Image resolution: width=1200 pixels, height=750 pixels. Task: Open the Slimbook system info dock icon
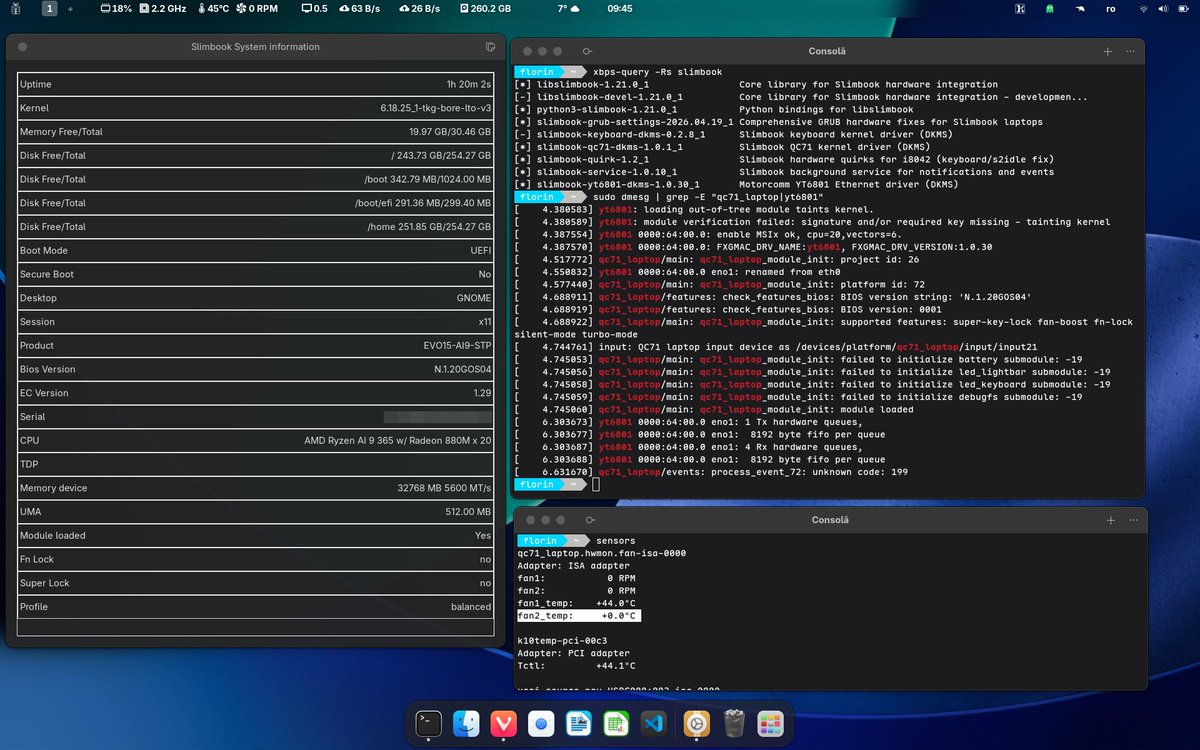coord(696,722)
